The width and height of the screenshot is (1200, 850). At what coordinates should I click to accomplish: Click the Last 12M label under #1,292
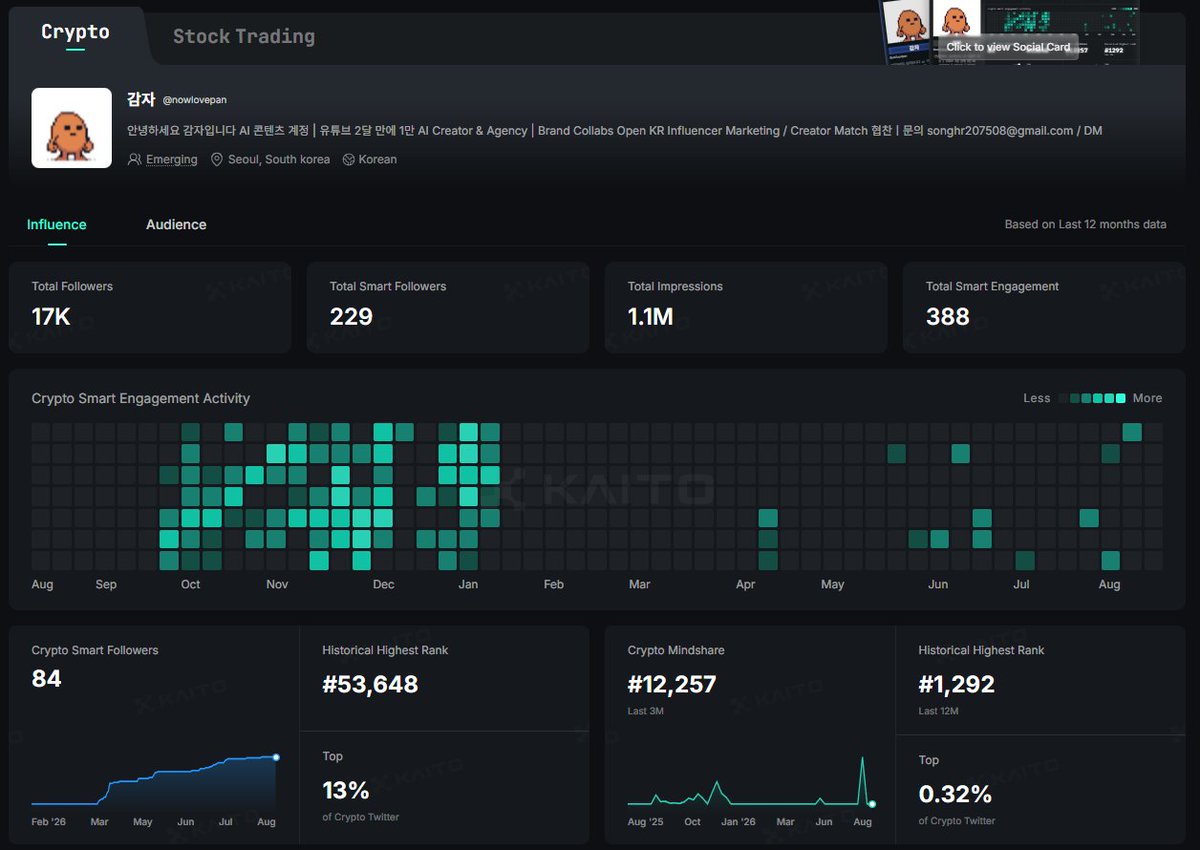pos(940,711)
